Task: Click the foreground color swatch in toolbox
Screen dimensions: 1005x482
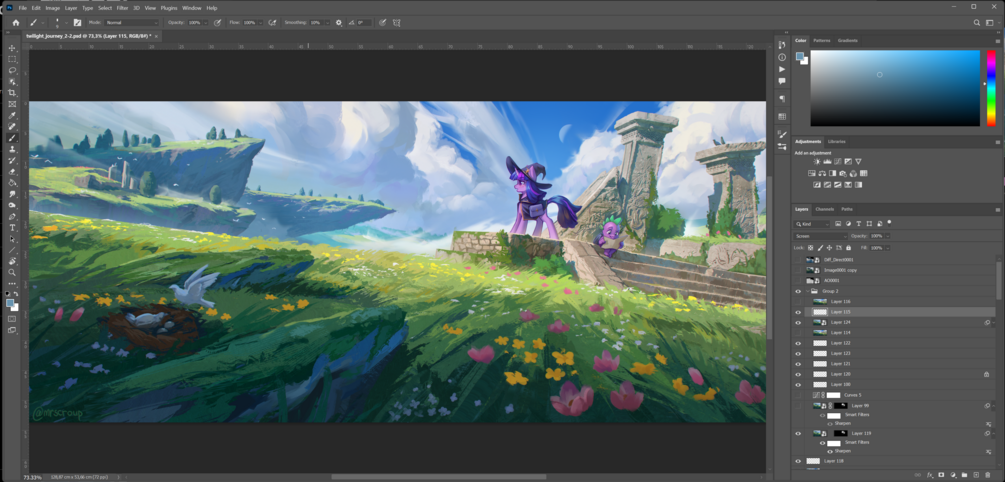Action: [10, 303]
